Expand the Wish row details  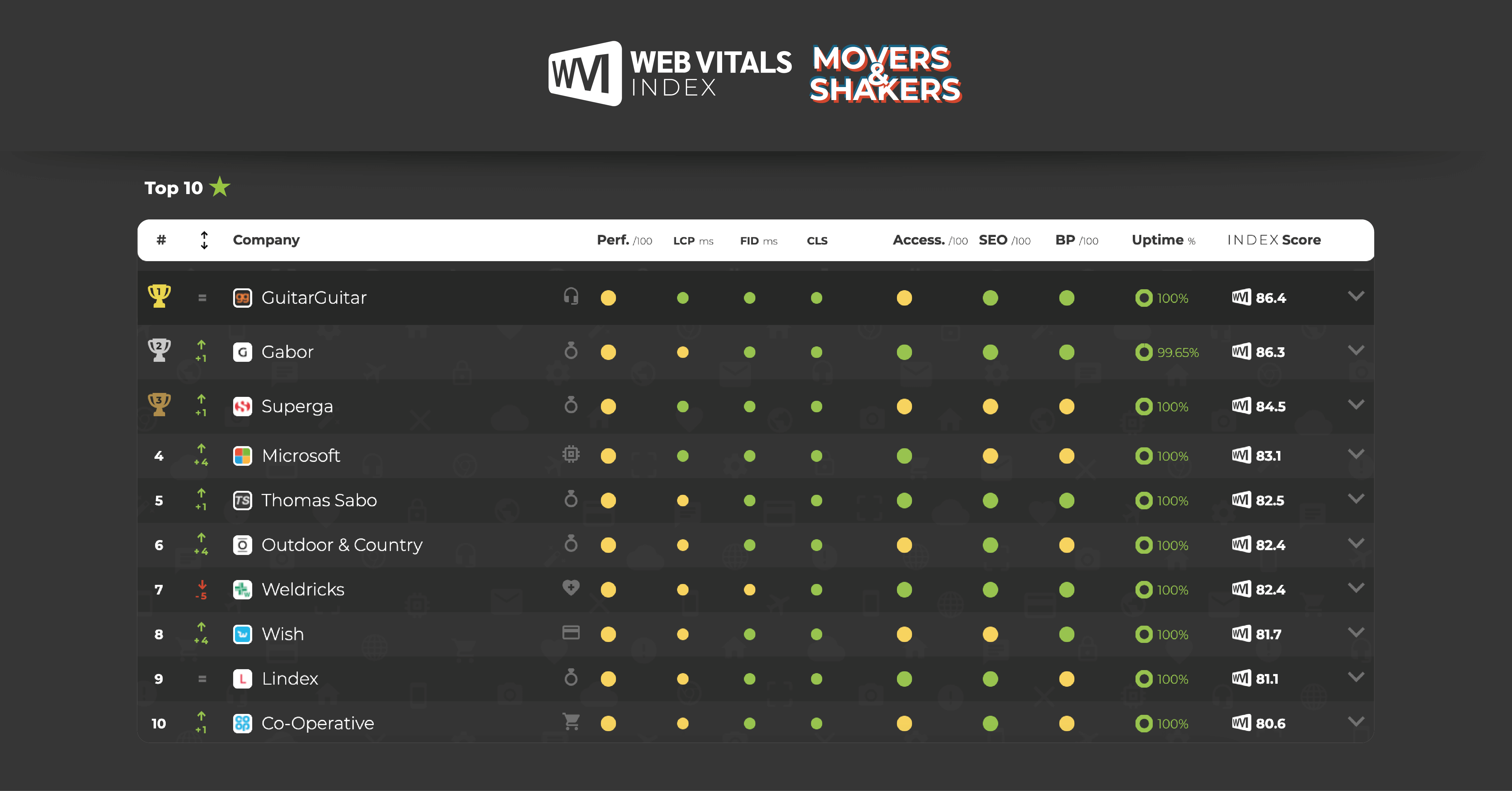(x=1356, y=632)
